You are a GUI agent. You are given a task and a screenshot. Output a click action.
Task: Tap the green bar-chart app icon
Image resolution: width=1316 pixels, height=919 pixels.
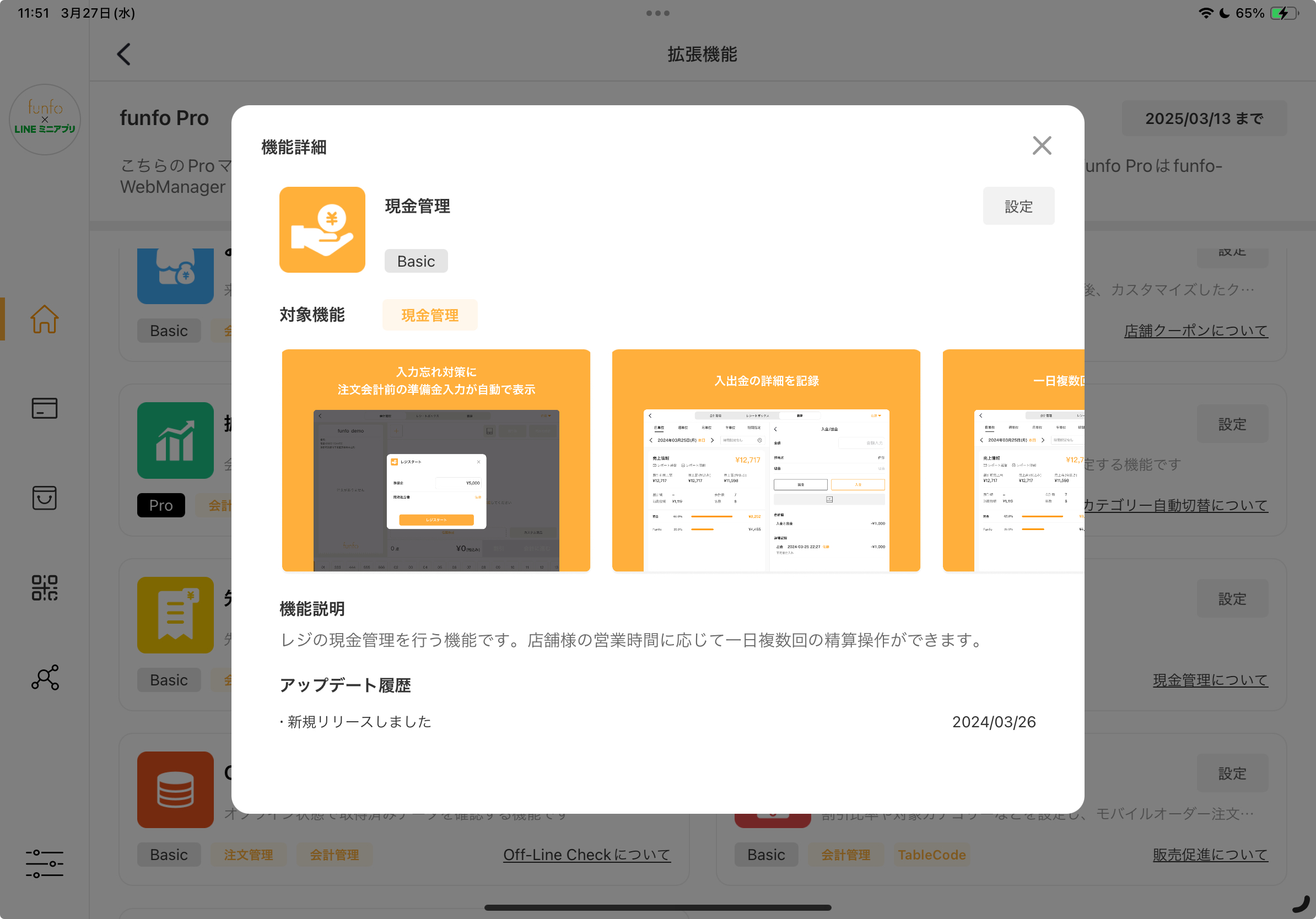coord(175,441)
